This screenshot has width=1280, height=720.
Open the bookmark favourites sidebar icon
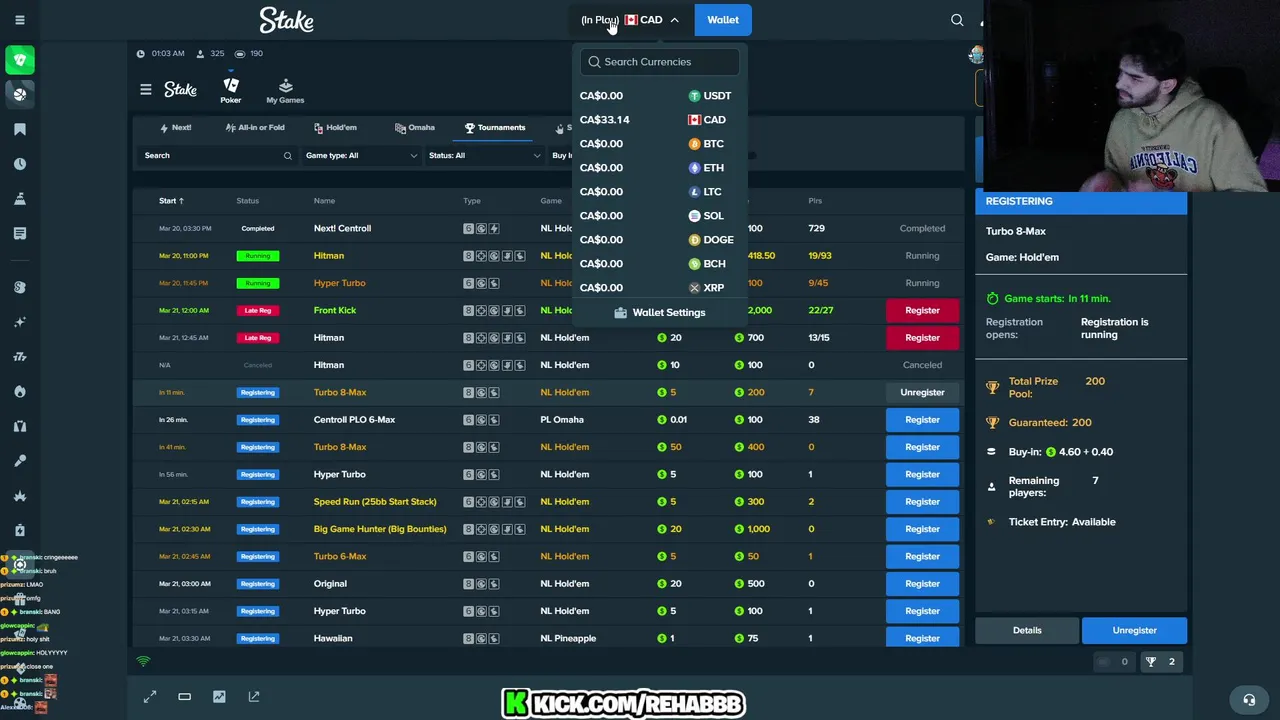[x=20, y=129]
